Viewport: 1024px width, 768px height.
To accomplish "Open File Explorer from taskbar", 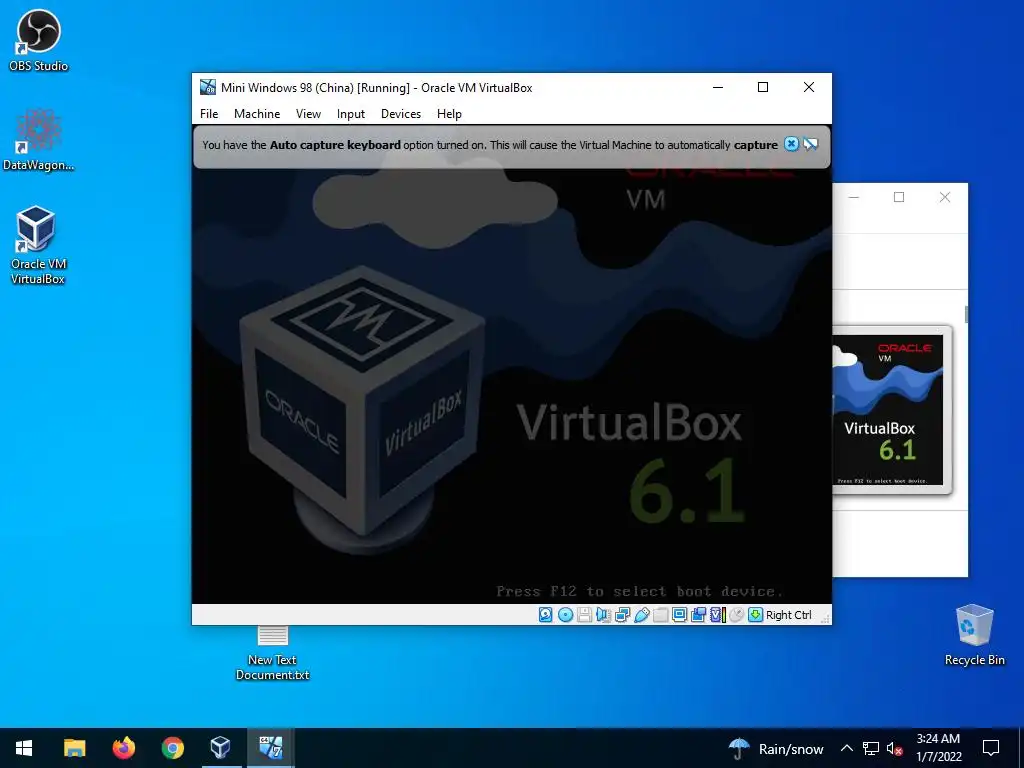I will pos(74,748).
